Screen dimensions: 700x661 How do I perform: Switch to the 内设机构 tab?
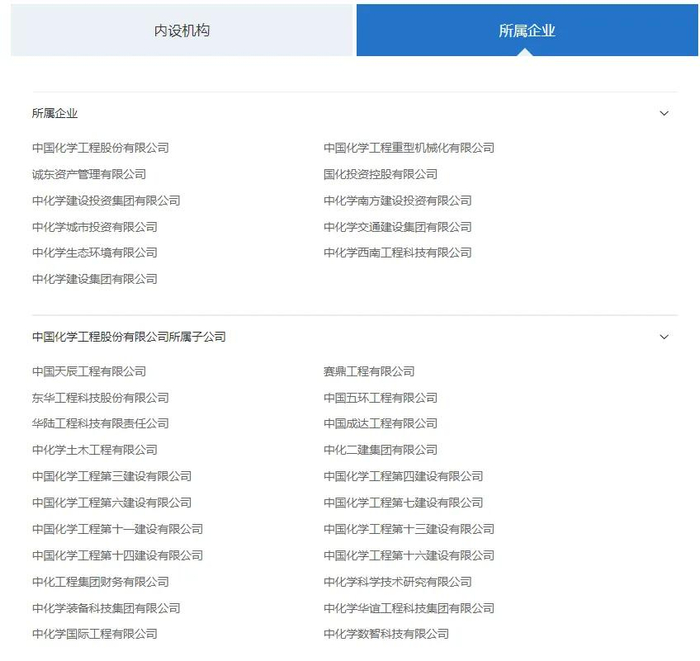[182, 30]
